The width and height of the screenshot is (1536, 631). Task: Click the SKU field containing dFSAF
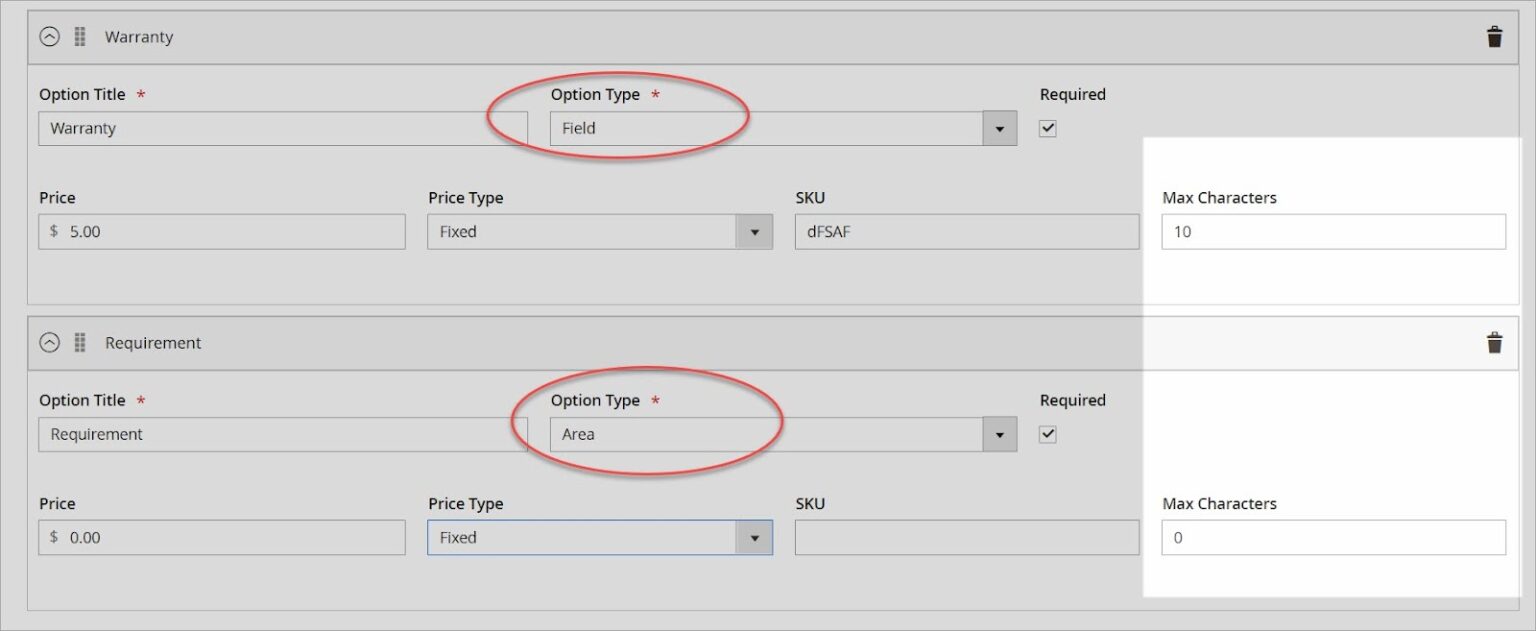coord(966,231)
